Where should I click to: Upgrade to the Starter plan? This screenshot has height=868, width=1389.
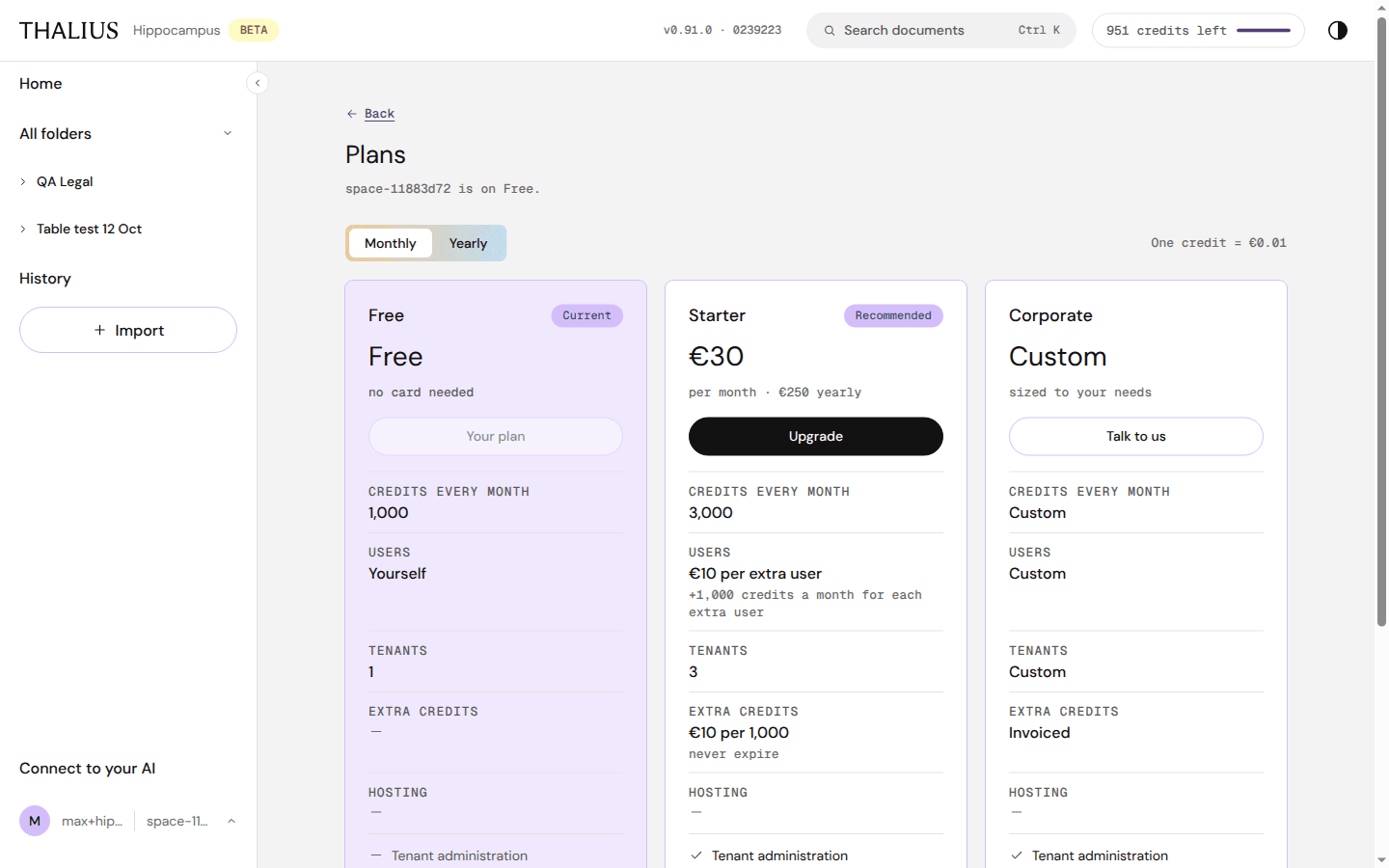pyautogui.click(x=816, y=436)
